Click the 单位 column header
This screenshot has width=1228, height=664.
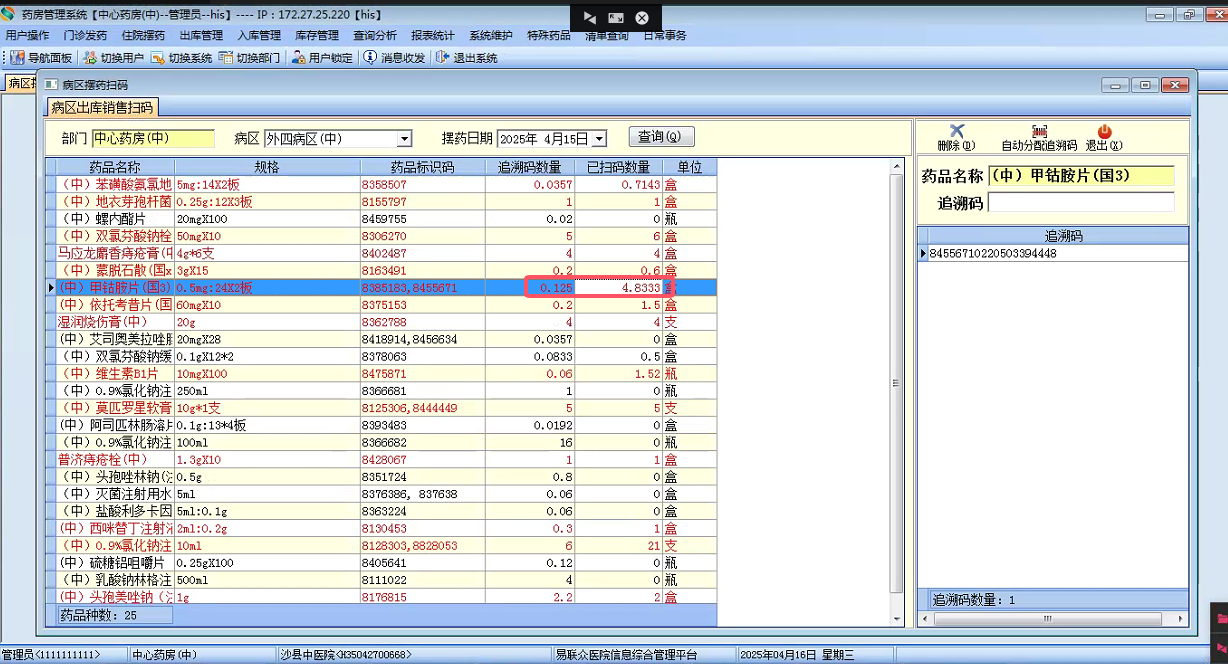[690, 167]
